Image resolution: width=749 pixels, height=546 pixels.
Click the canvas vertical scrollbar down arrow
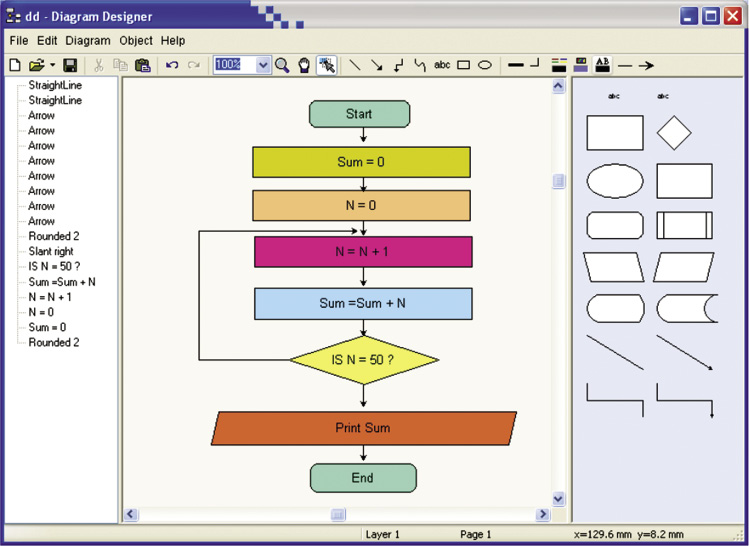click(558, 498)
